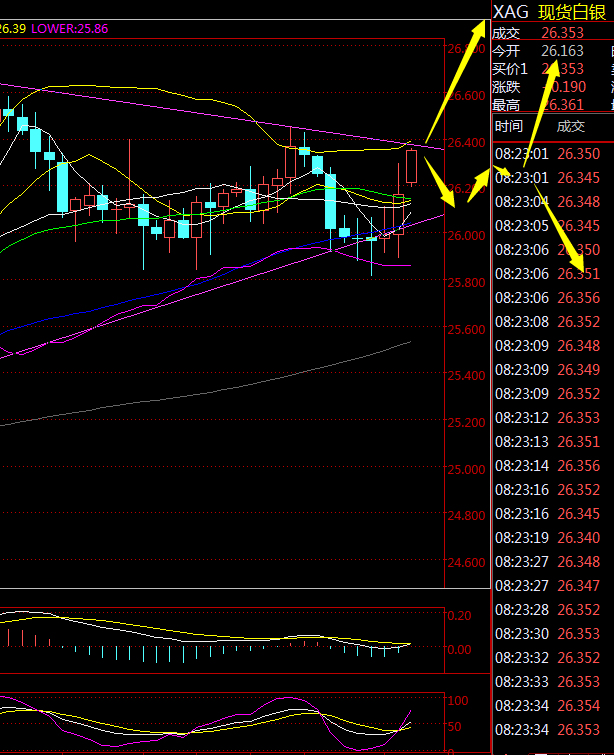Select the 成交 column header in tick list
The height and width of the screenshot is (755, 614).
pyautogui.click(x=570, y=126)
